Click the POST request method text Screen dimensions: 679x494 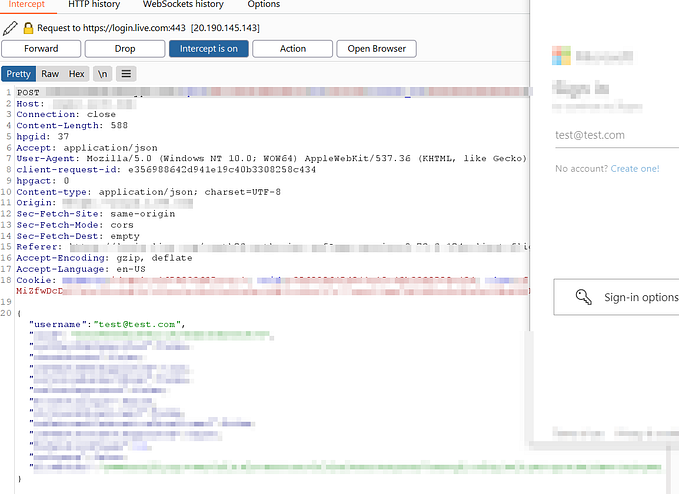[28, 92]
